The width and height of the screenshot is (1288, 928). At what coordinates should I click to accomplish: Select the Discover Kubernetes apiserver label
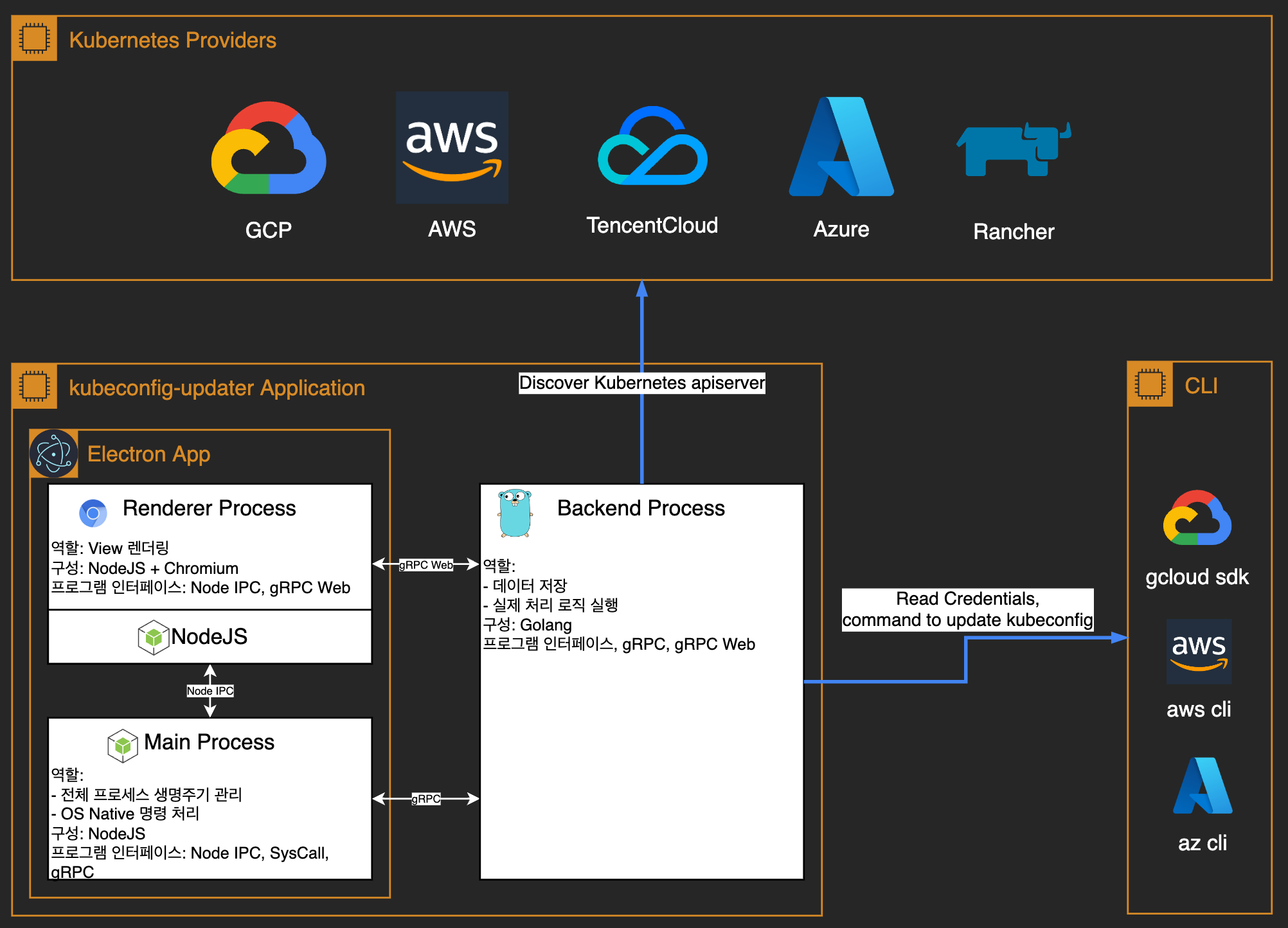[641, 383]
